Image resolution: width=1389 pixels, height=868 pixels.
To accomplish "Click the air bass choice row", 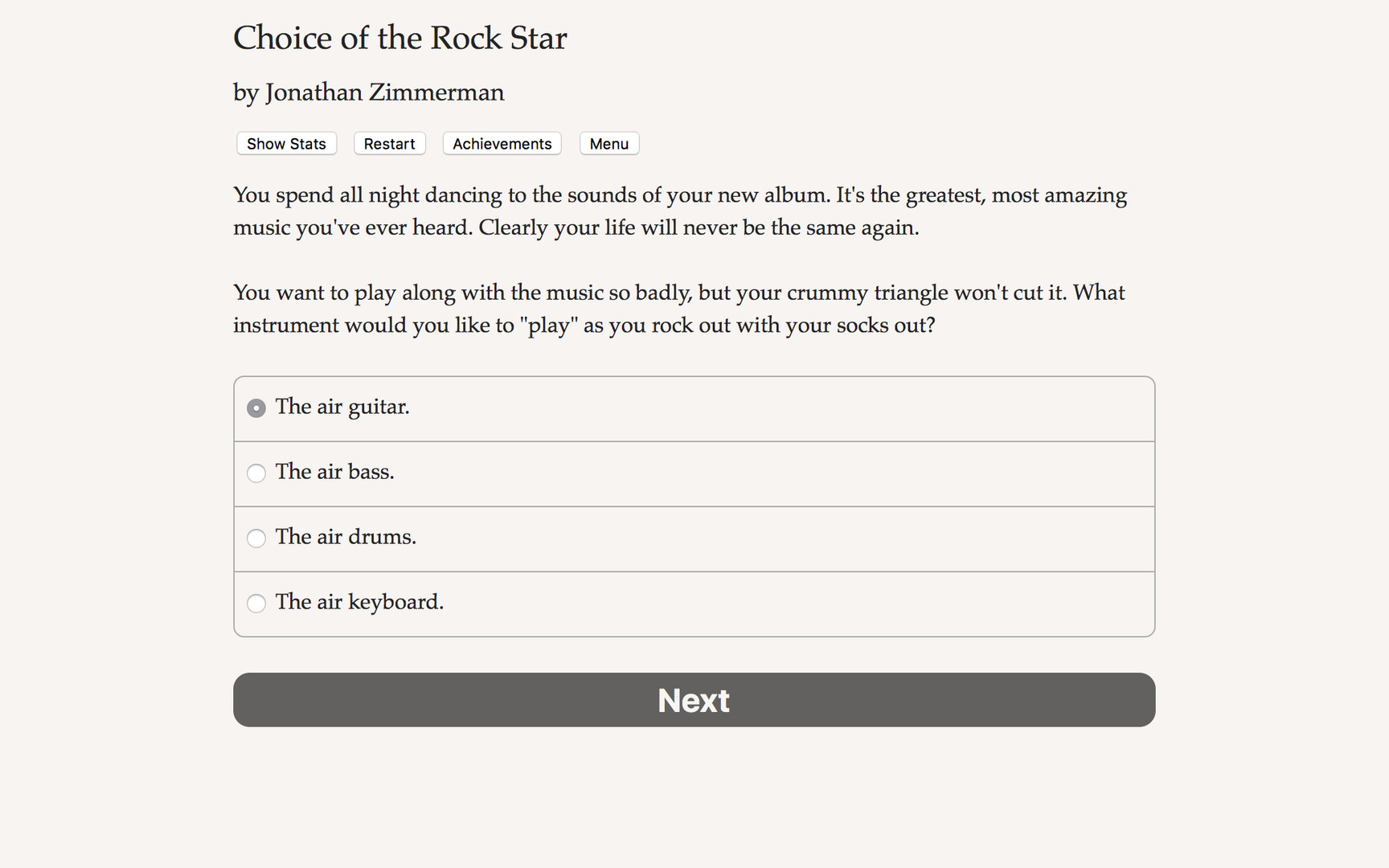I will [x=693, y=473].
